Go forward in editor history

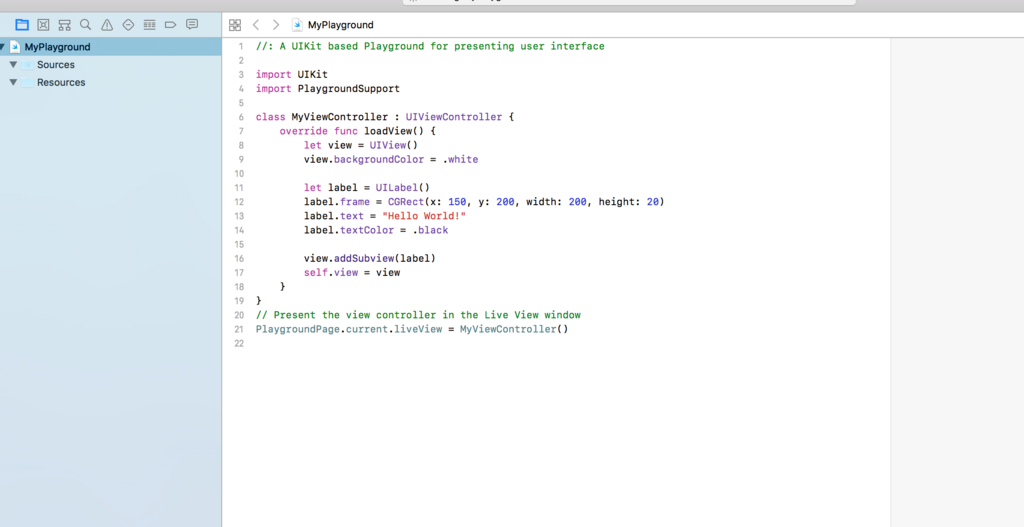(276, 25)
